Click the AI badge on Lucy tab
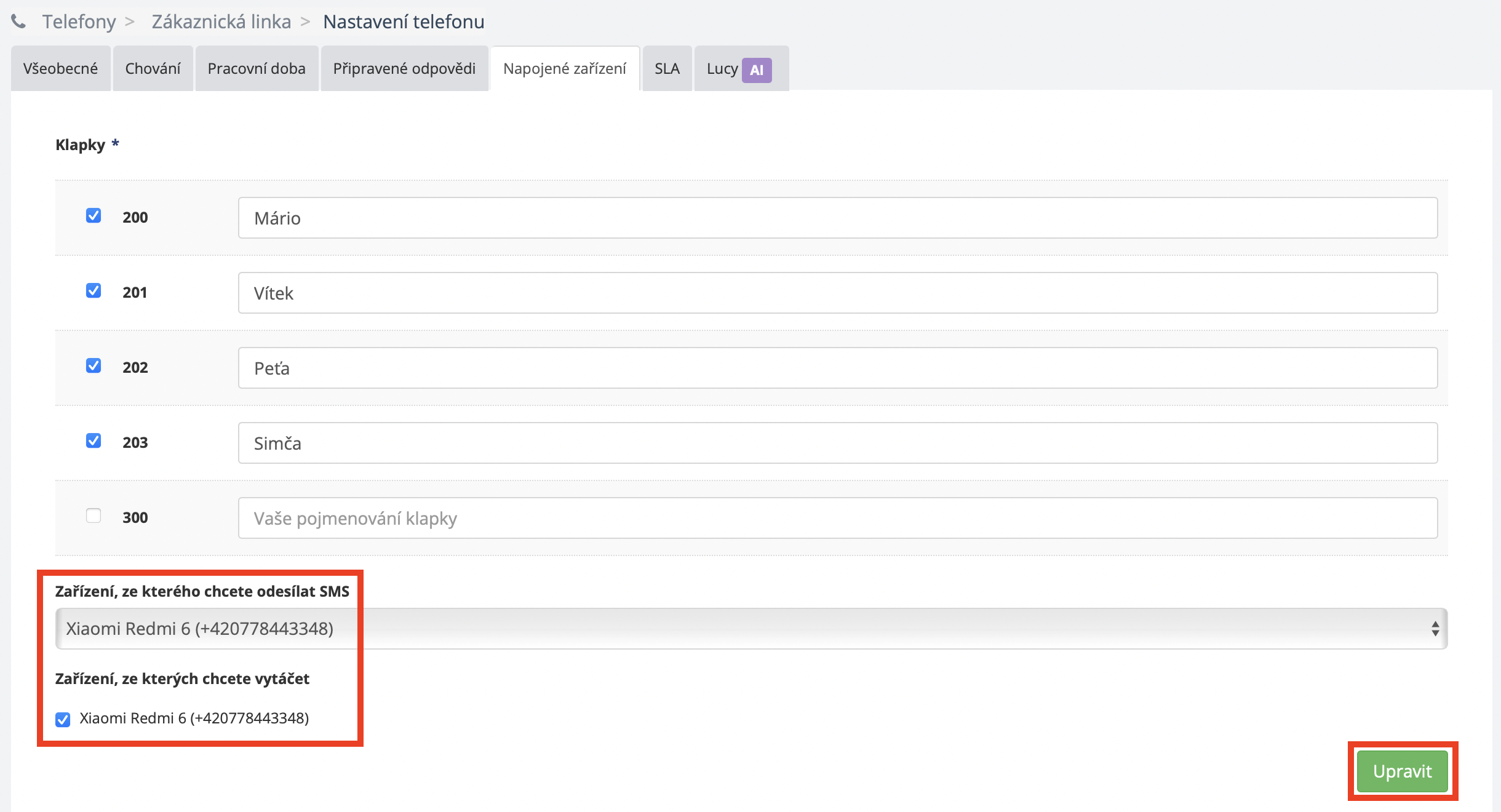The height and width of the screenshot is (812, 1501). pos(756,70)
